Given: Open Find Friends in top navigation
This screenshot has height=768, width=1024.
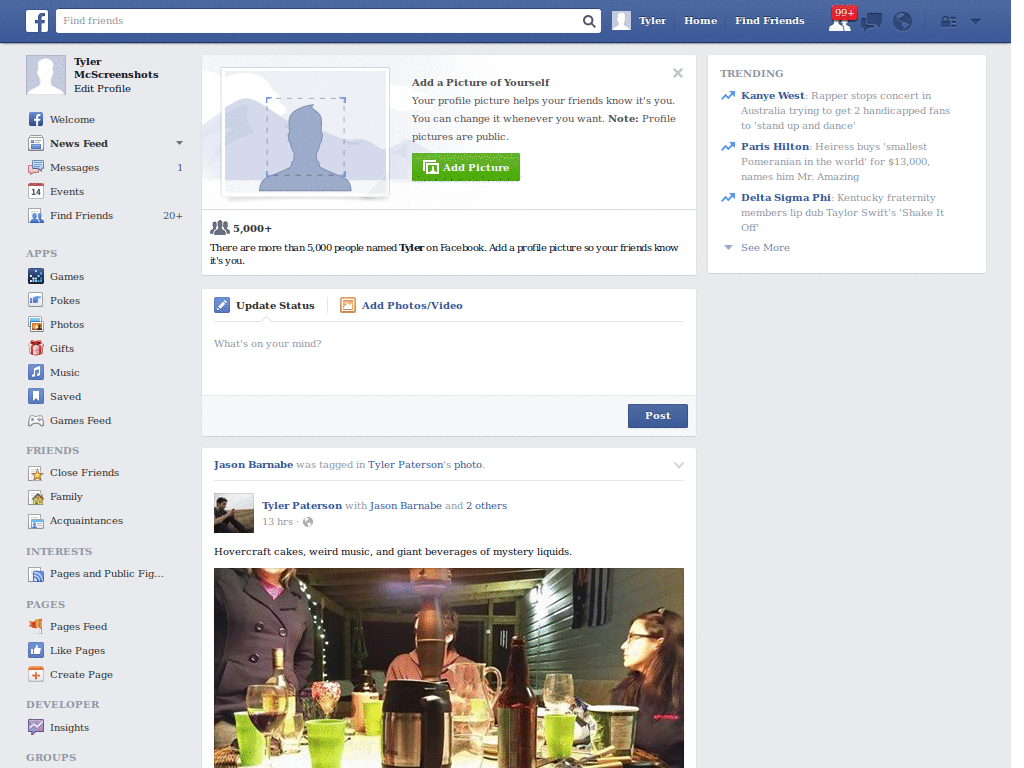Looking at the screenshot, I should click(x=769, y=21).
